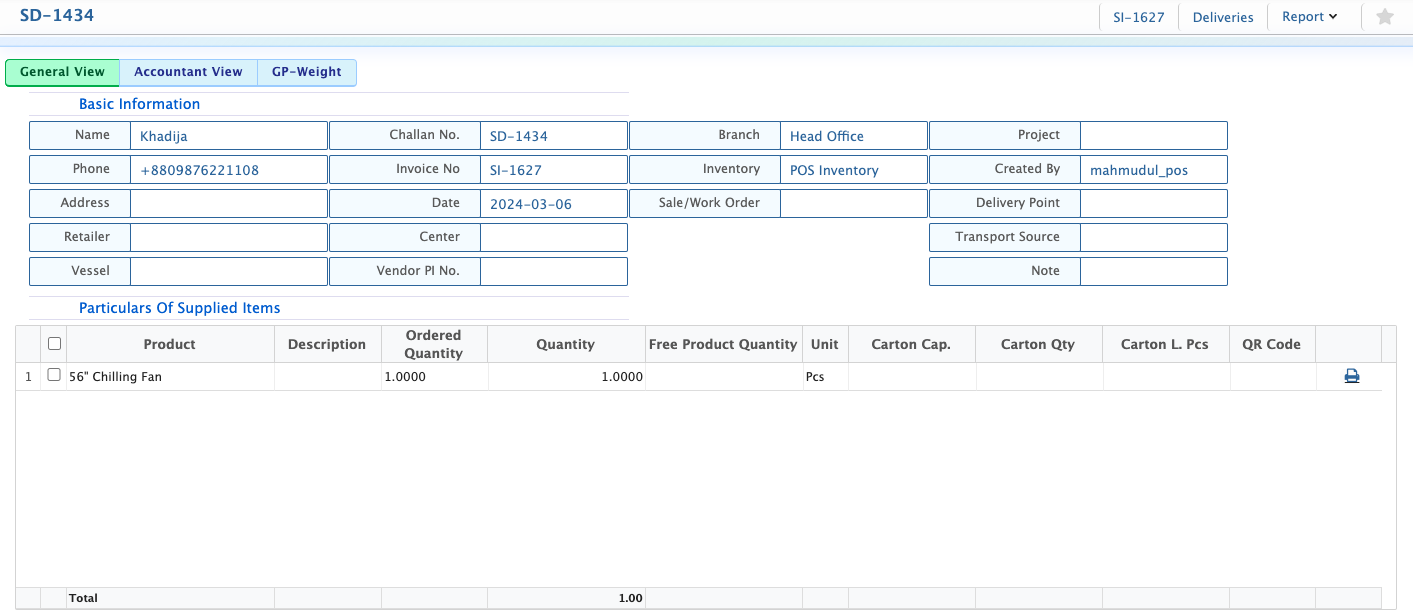The height and width of the screenshot is (615, 1413).
Task: Click the Ordered Quantity column header
Action: pyautogui.click(x=433, y=344)
